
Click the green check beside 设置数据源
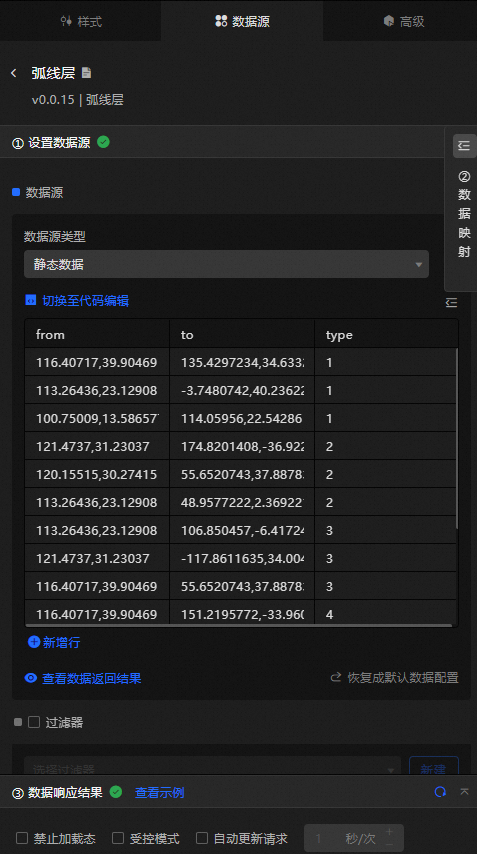click(103, 142)
